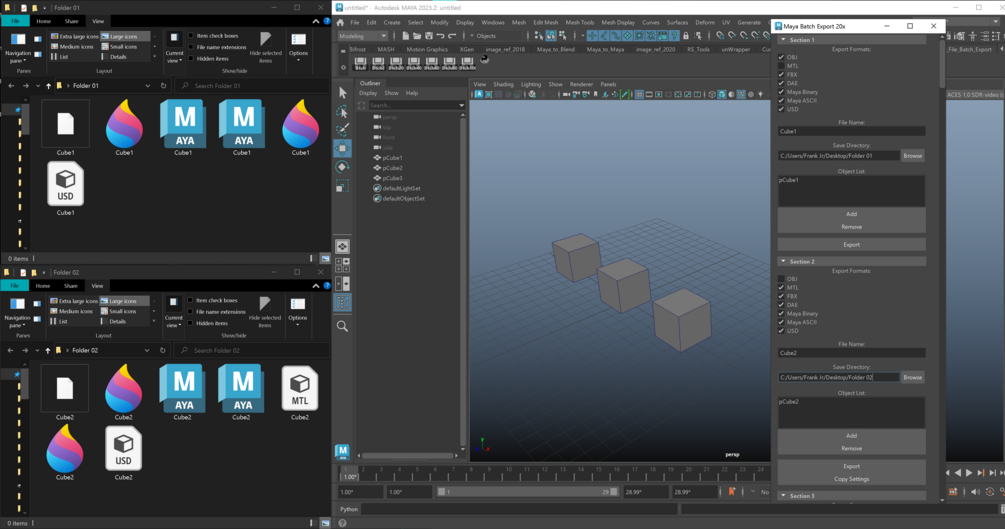Screen dimensions: 1005x529
Task: Click the time range slider bar
Action: pyautogui.click(x=527, y=492)
